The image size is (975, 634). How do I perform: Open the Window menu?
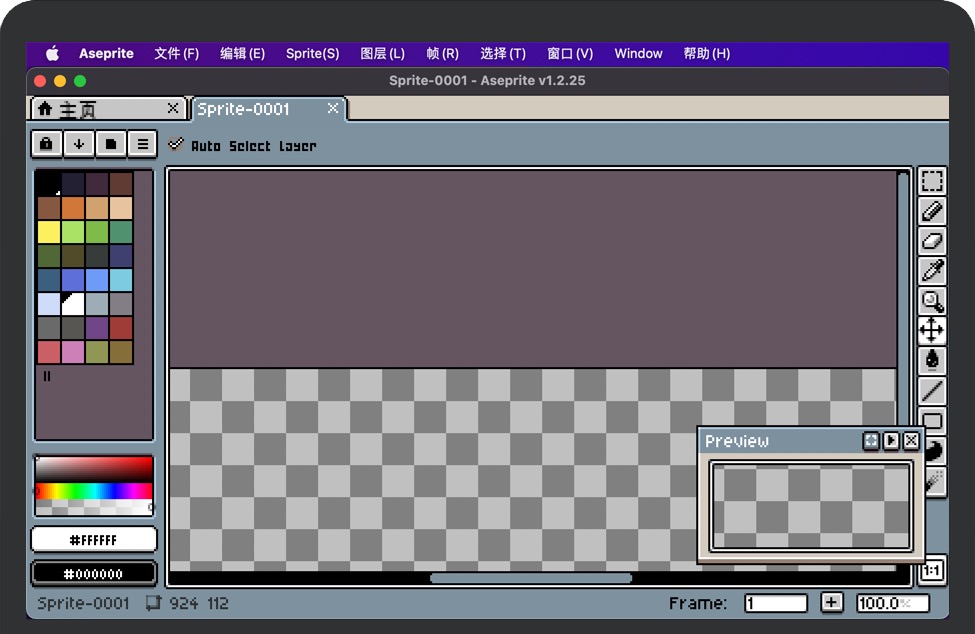tap(639, 53)
